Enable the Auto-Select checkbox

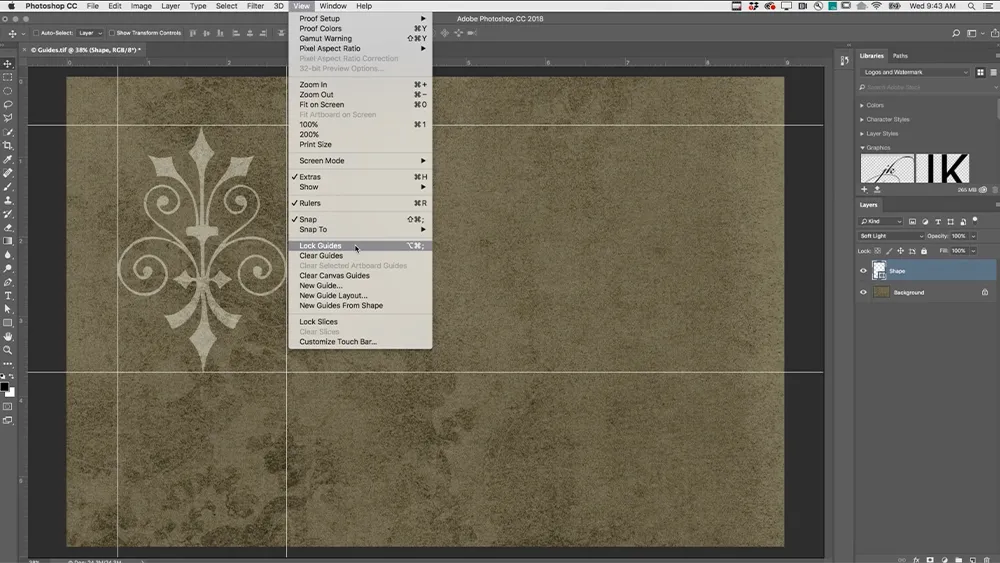click(36, 33)
